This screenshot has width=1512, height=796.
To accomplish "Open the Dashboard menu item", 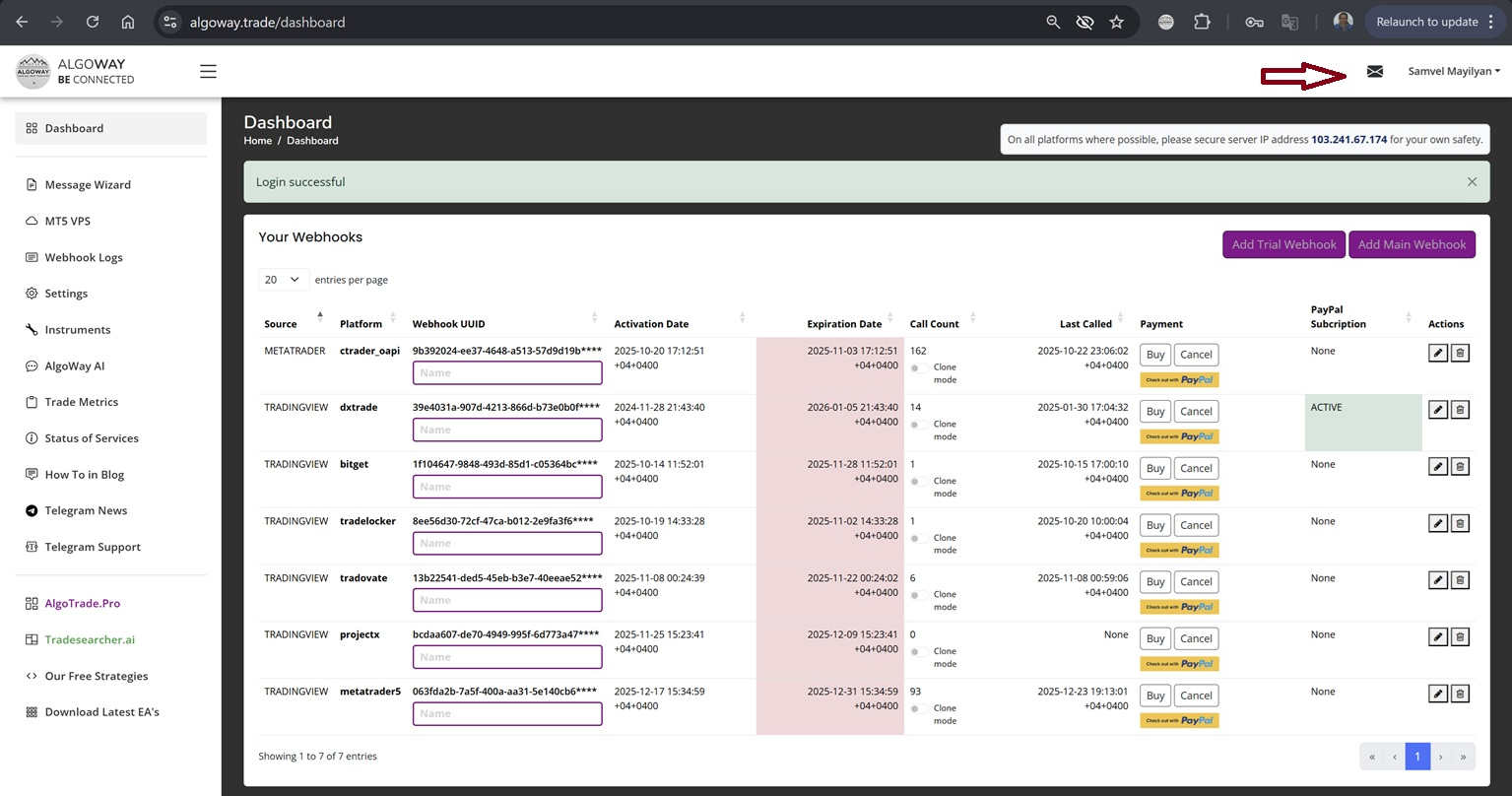I will tap(74, 128).
